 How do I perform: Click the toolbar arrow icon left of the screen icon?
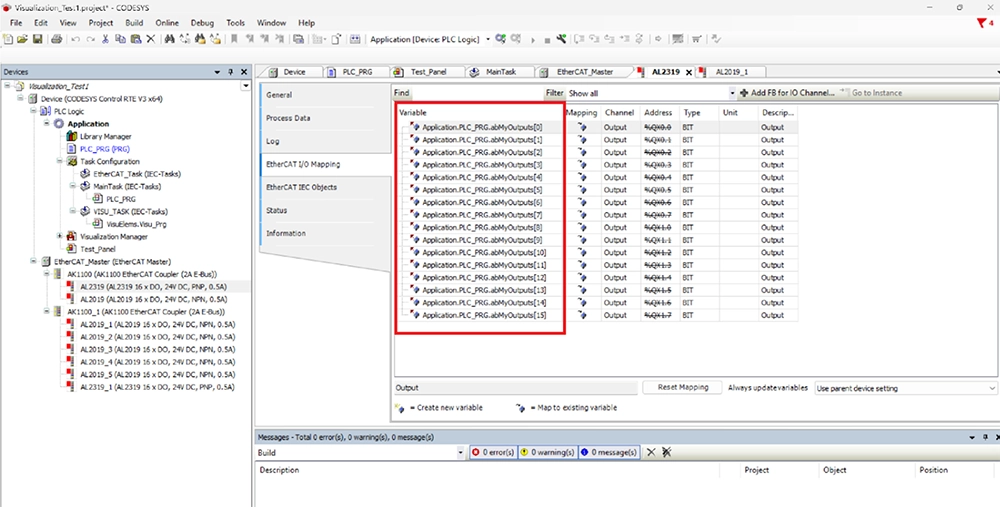[658, 40]
